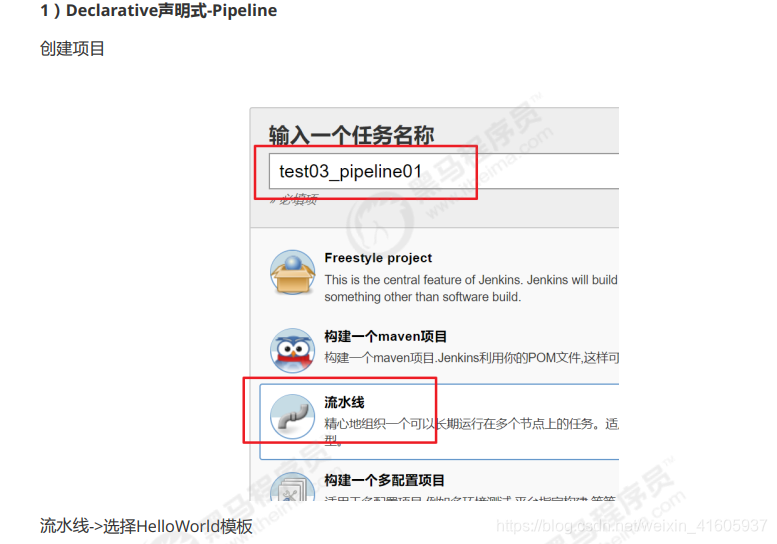Viewport: 777px width, 544px height.
Task: Choose 构建一个多配置项目 title
Action: pyautogui.click(x=384, y=480)
